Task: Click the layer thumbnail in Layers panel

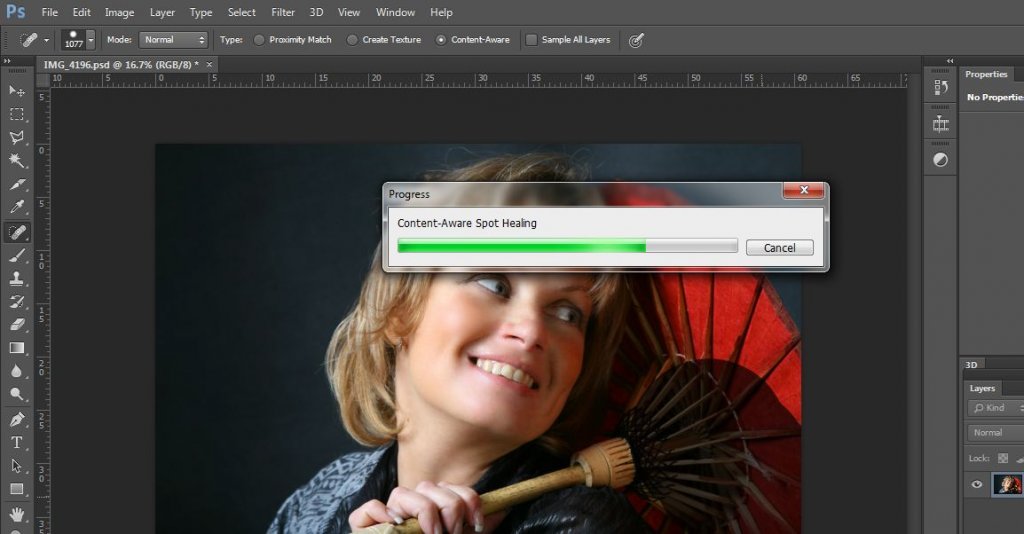Action: tap(1007, 485)
